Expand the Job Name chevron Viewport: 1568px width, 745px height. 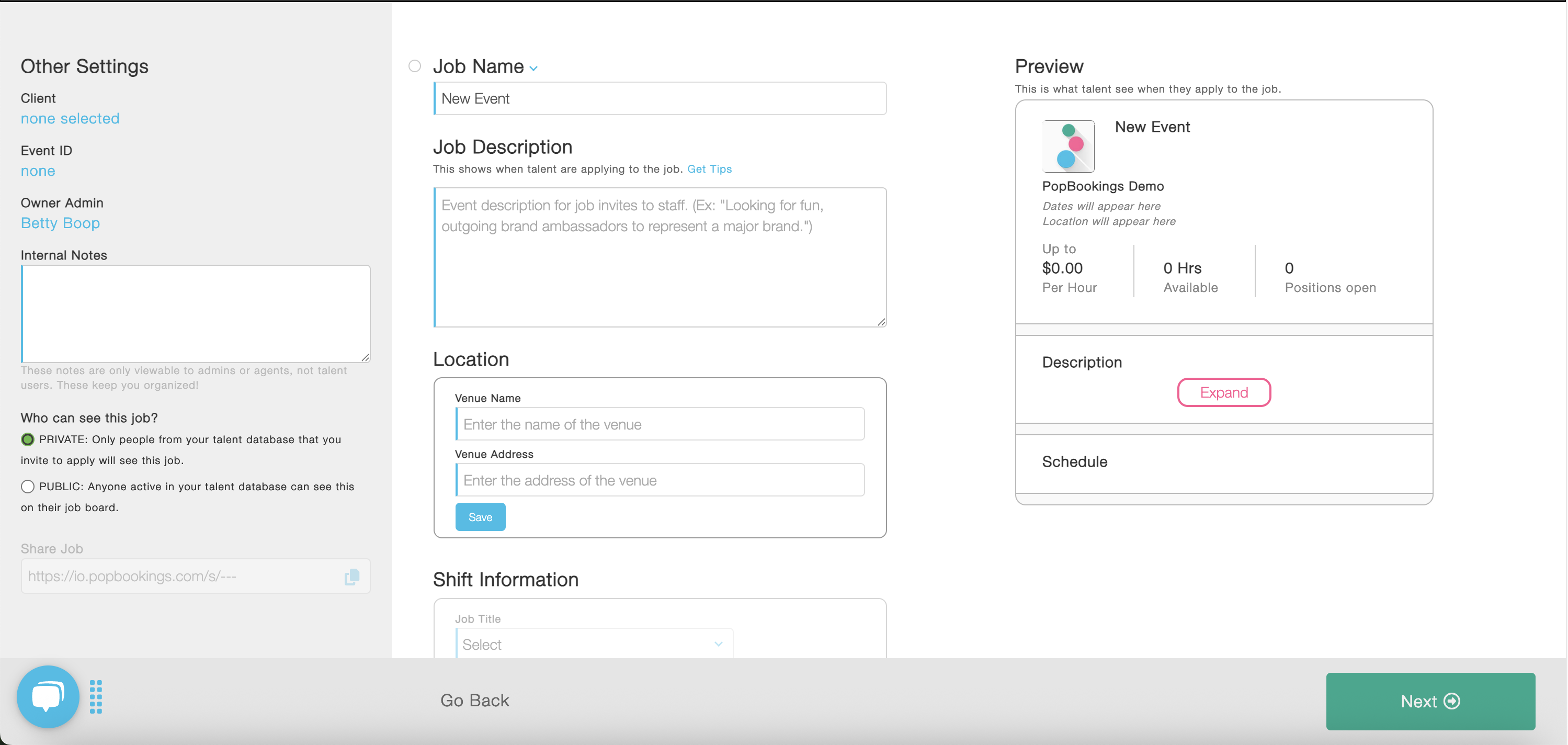click(534, 68)
